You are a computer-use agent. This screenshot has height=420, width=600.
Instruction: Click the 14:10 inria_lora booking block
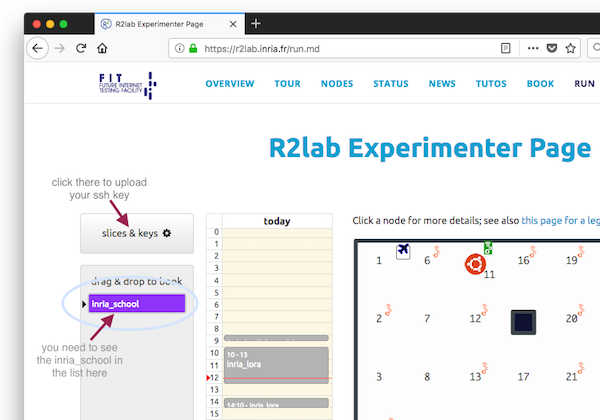[276, 403]
